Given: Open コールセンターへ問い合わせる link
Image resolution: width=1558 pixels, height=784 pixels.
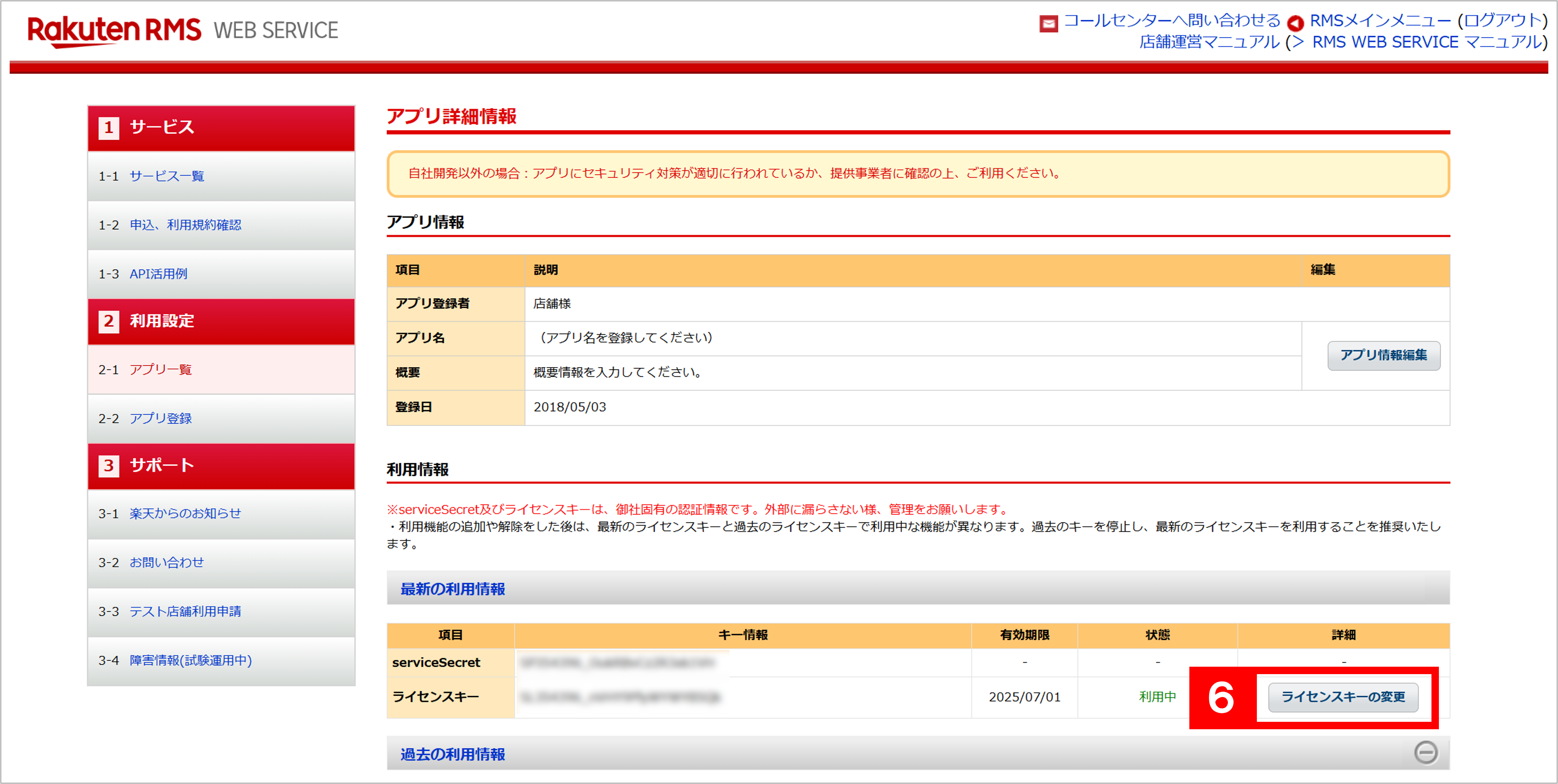Looking at the screenshot, I should [1172, 21].
